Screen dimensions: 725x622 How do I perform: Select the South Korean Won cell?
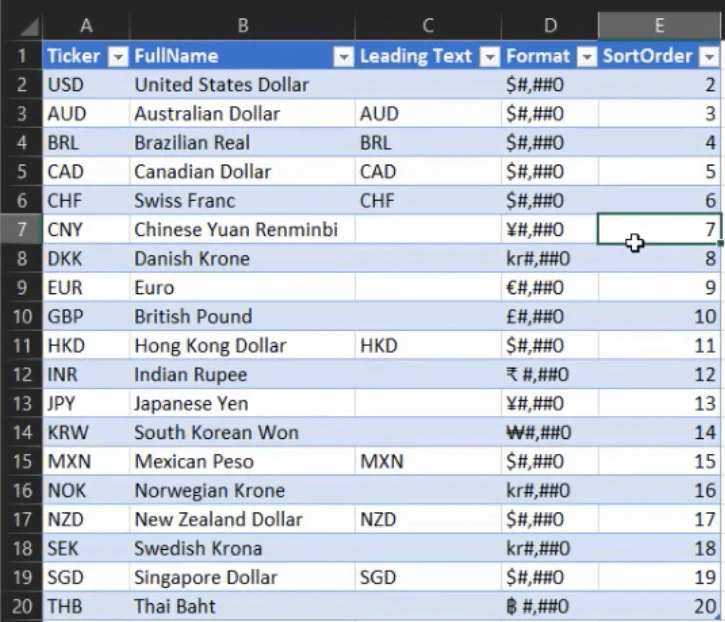[243, 432]
